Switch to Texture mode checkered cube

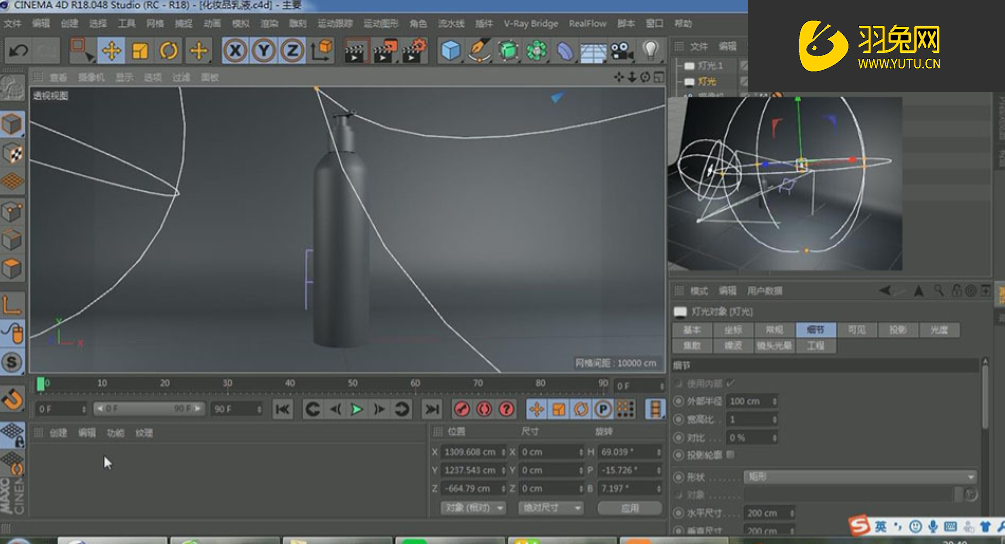pyautogui.click(x=12, y=152)
